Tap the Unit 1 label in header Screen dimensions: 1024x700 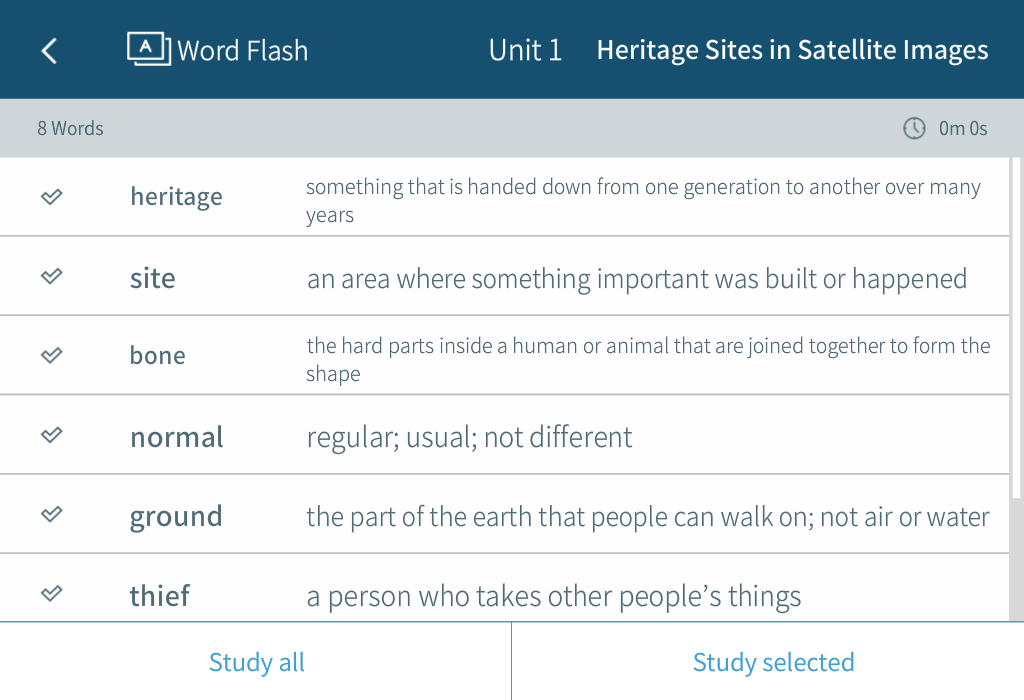[x=525, y=50]
